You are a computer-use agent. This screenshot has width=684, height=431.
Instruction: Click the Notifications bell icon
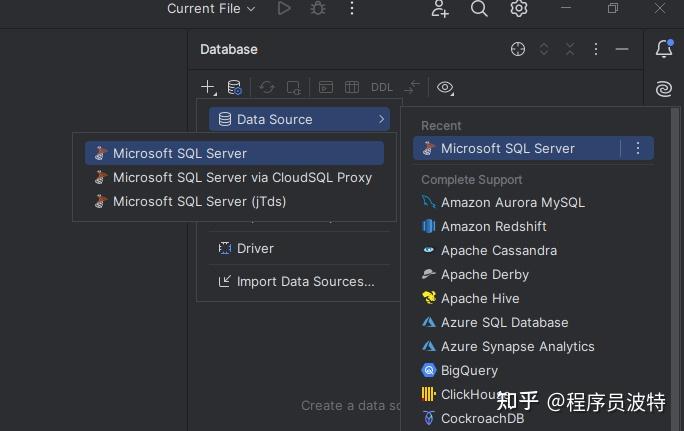[x=663, y=49]
